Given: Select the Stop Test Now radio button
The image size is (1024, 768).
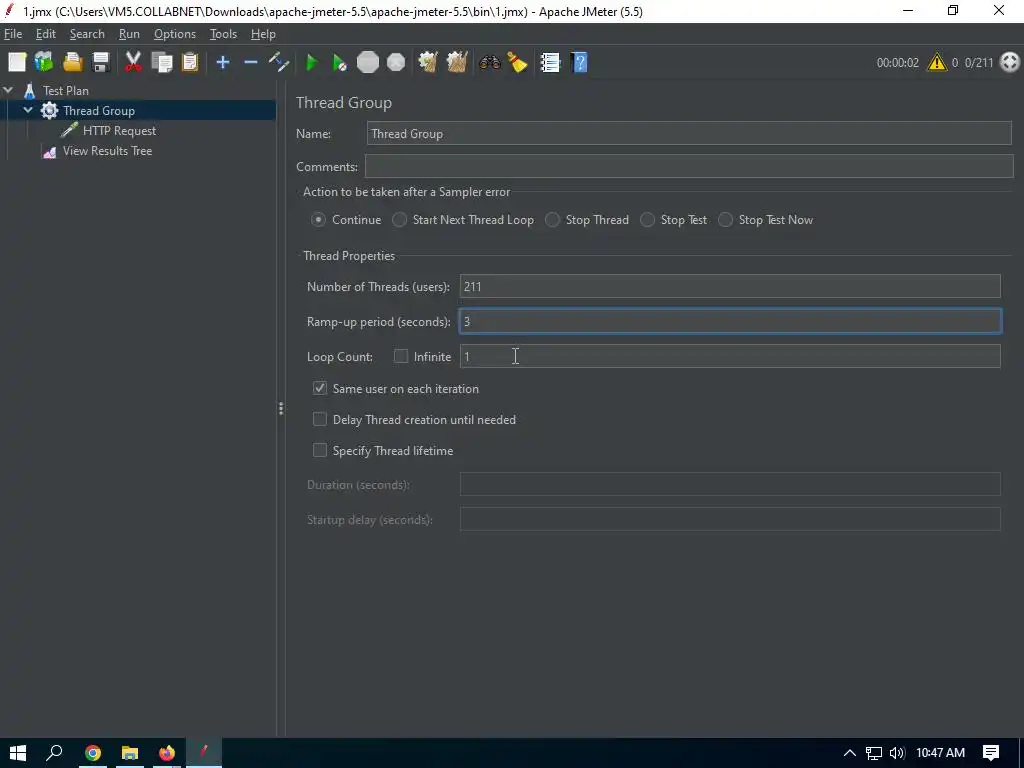Looking at the screenshot, I should 725,220.
